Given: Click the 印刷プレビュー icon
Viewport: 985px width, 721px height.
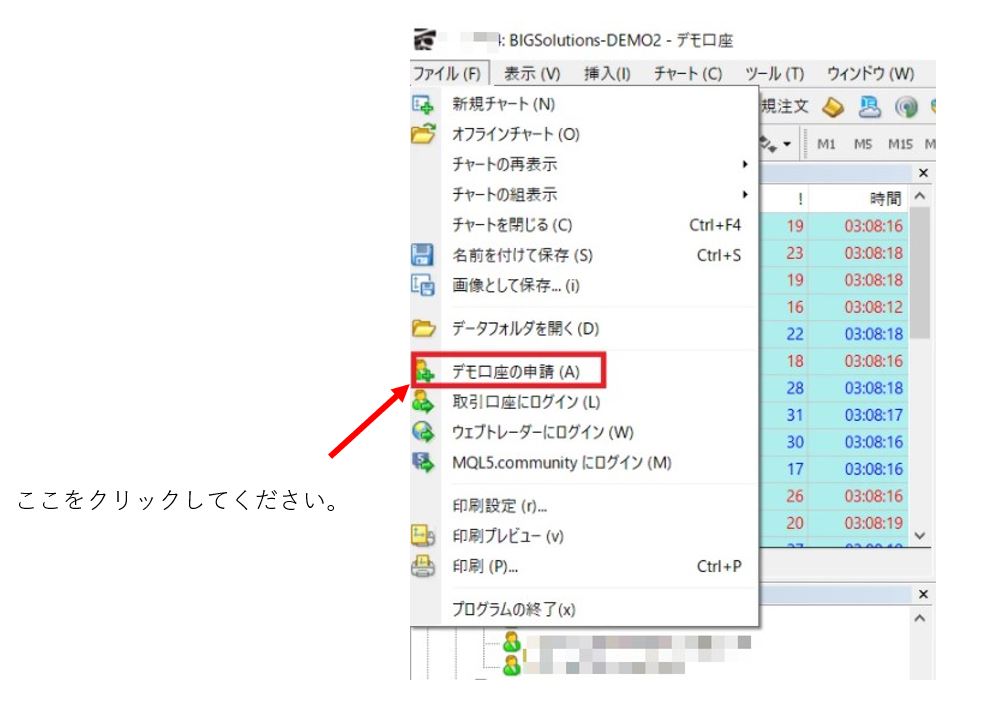Looking at the screenshot, I should coord(423,536).
